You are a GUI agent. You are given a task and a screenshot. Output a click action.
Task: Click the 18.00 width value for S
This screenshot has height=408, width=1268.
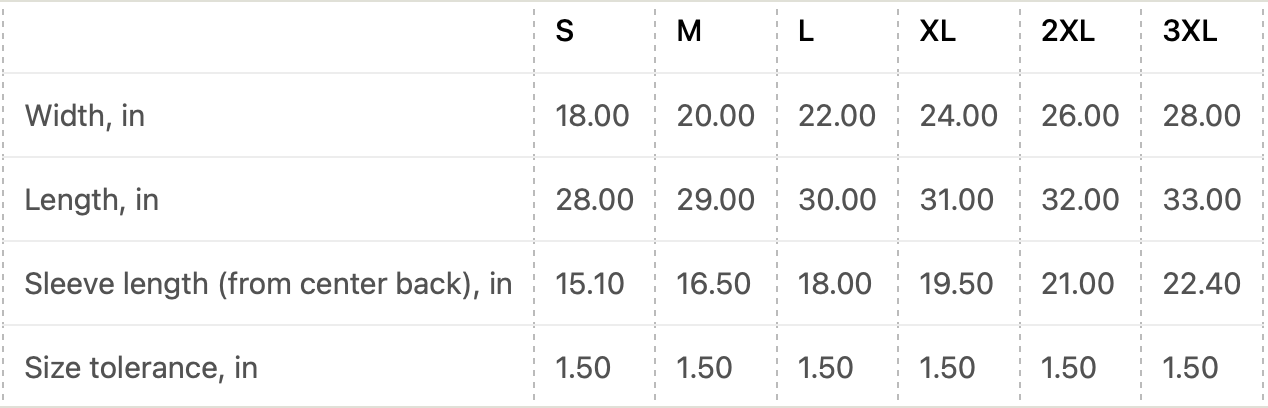click(x=593, y=116)
